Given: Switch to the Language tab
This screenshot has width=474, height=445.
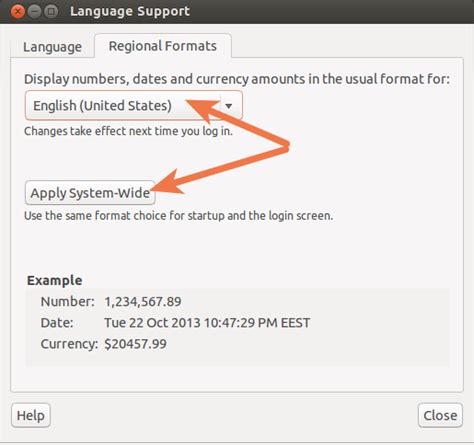Looking at the screenshot, I should click(x=52, y=47).
